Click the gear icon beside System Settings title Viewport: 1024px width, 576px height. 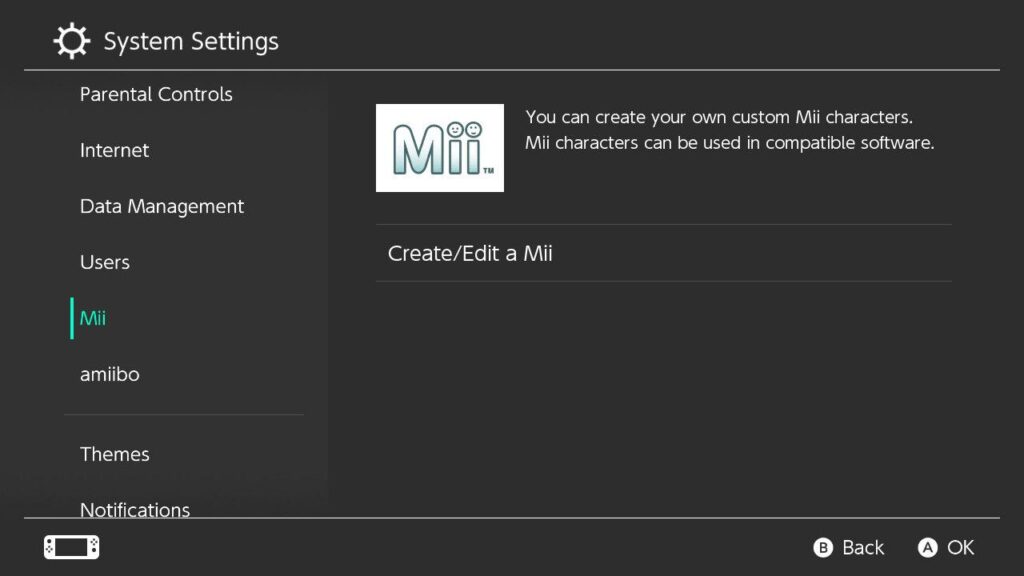[x=69, y=39]
